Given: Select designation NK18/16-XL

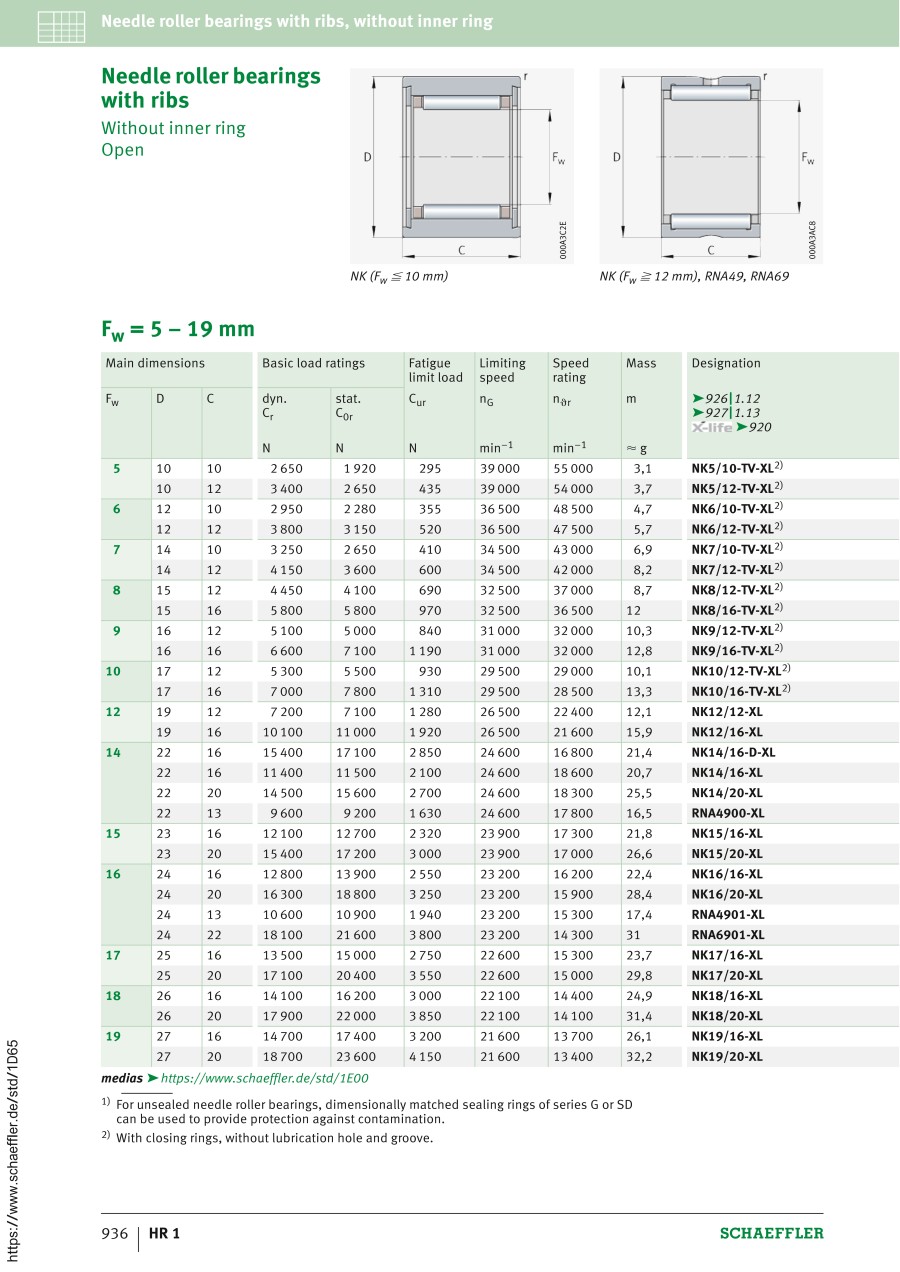Looking at the screenshot, I should pyautogui.click(x=727, y=996).
